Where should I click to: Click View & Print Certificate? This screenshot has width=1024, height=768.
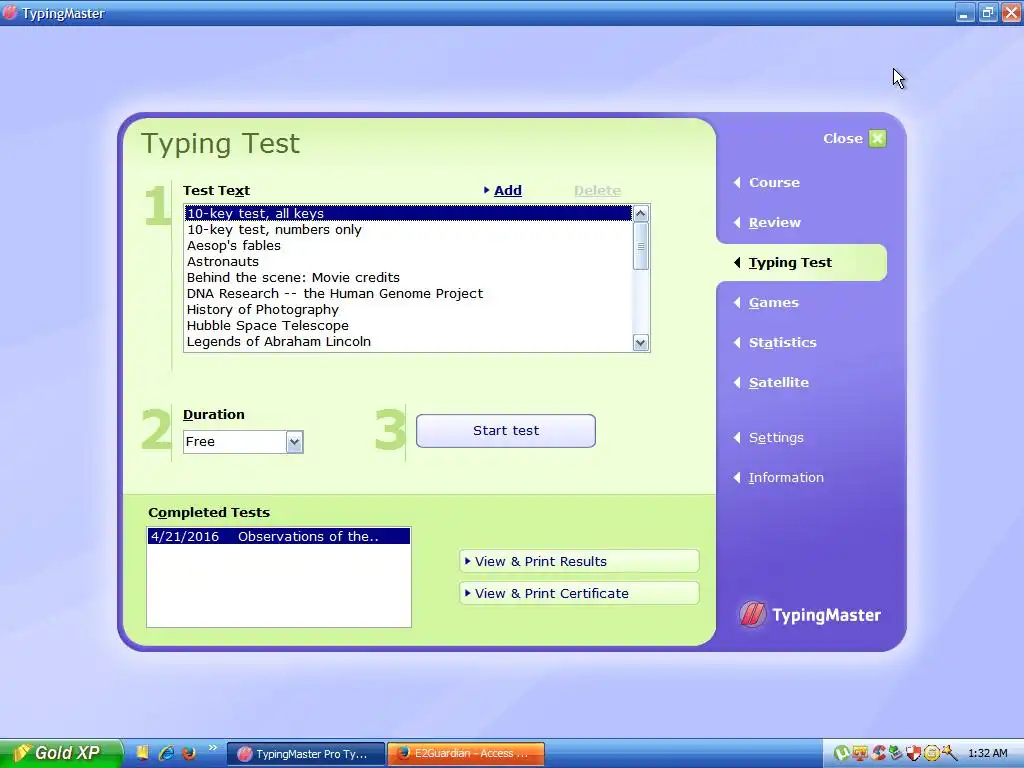click(579, 593)
